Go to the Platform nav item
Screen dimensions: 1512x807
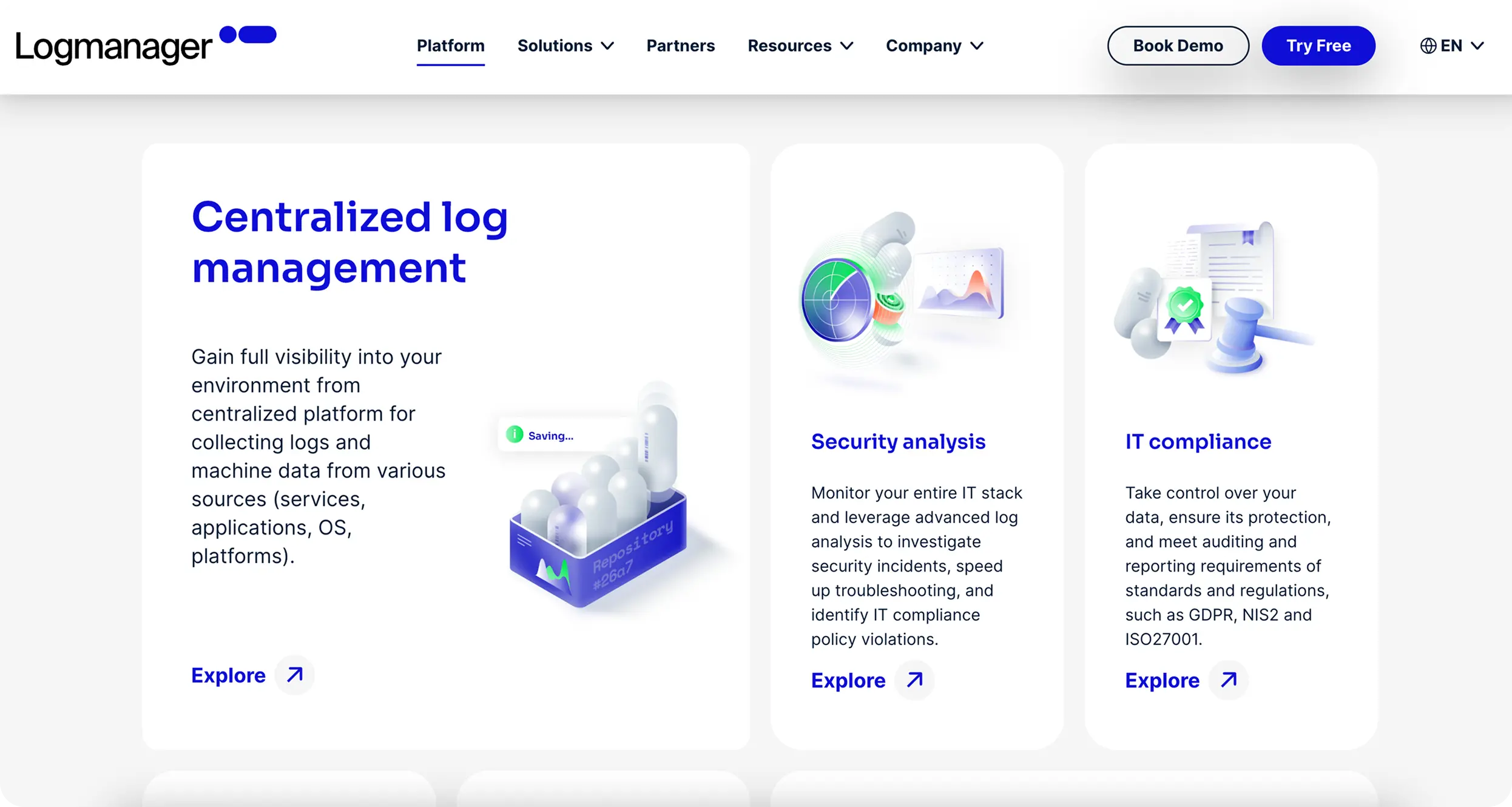(x=450, y=46)
